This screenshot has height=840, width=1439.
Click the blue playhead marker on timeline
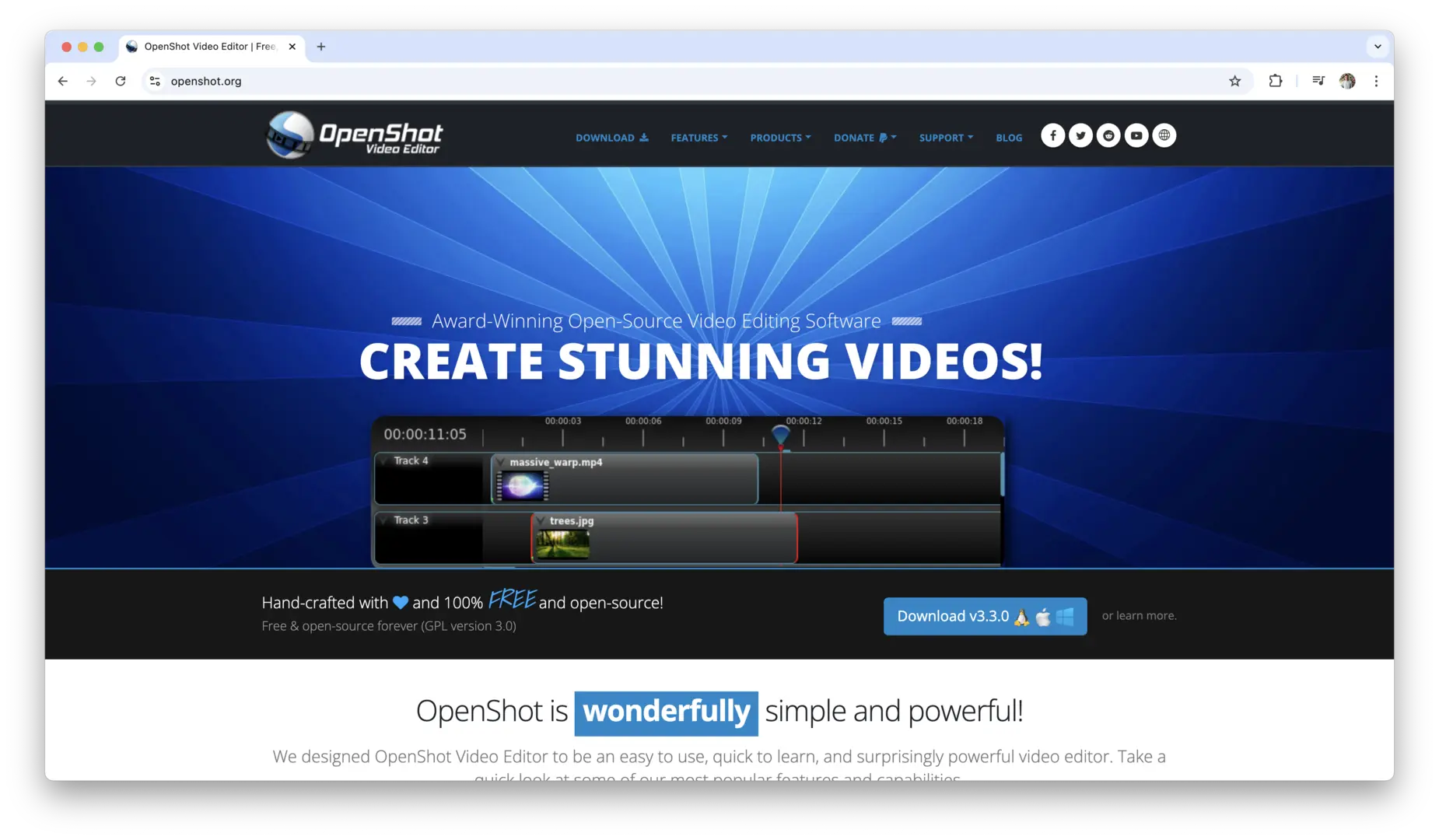780,435
